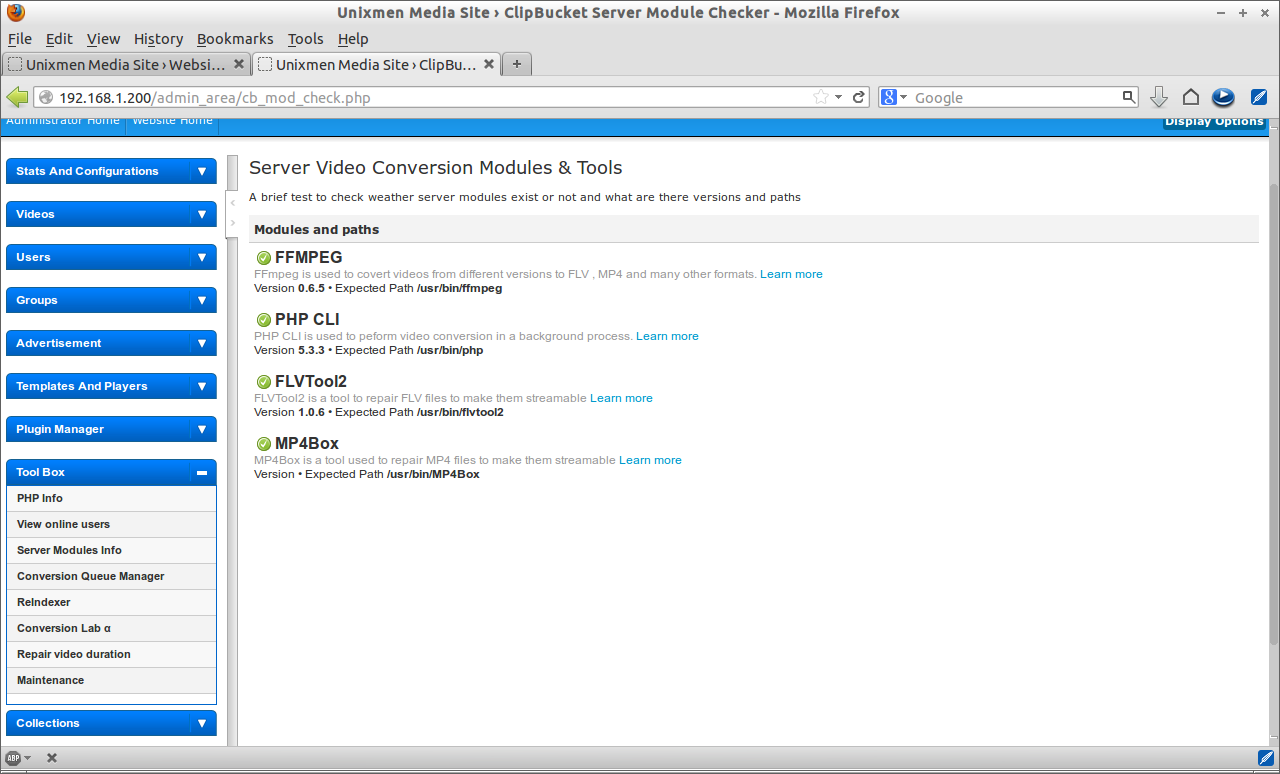
Task: Open the Edit menu
Action: tap(59, 39)
